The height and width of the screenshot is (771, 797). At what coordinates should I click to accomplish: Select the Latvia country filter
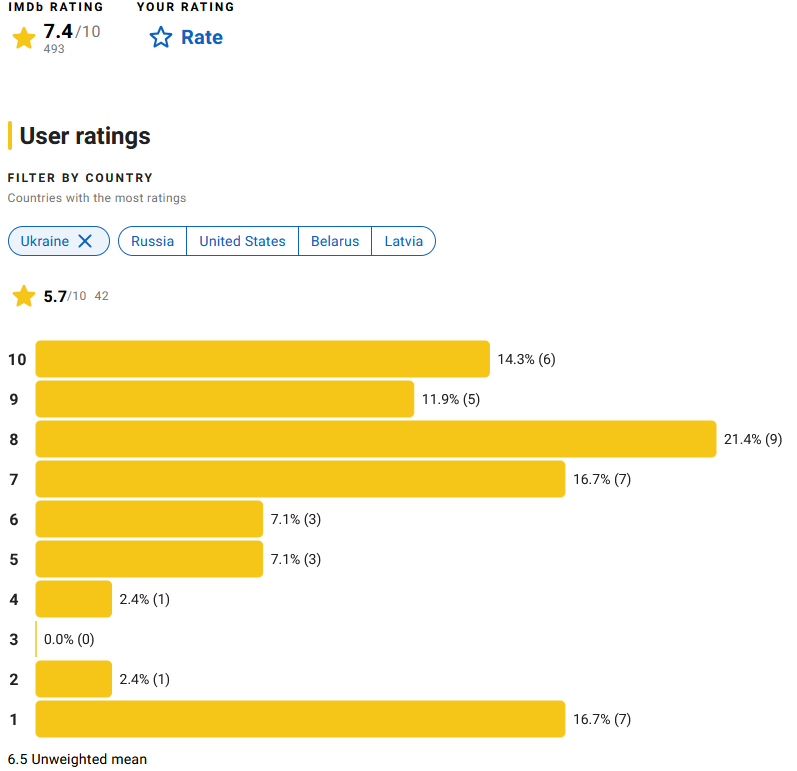pos(403,241)
